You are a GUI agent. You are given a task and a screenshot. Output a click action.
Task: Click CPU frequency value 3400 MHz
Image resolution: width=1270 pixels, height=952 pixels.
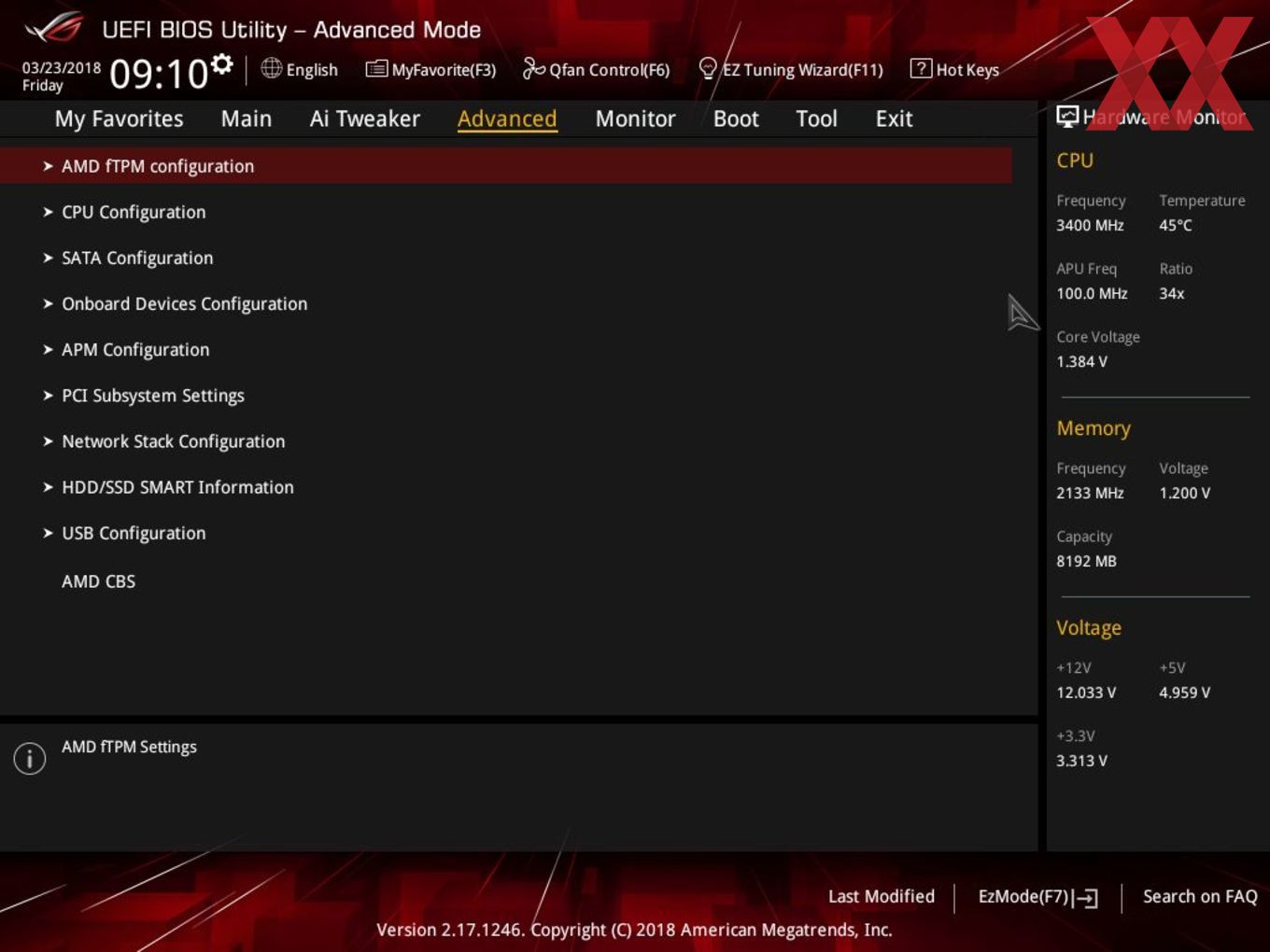pos(1090,225)
